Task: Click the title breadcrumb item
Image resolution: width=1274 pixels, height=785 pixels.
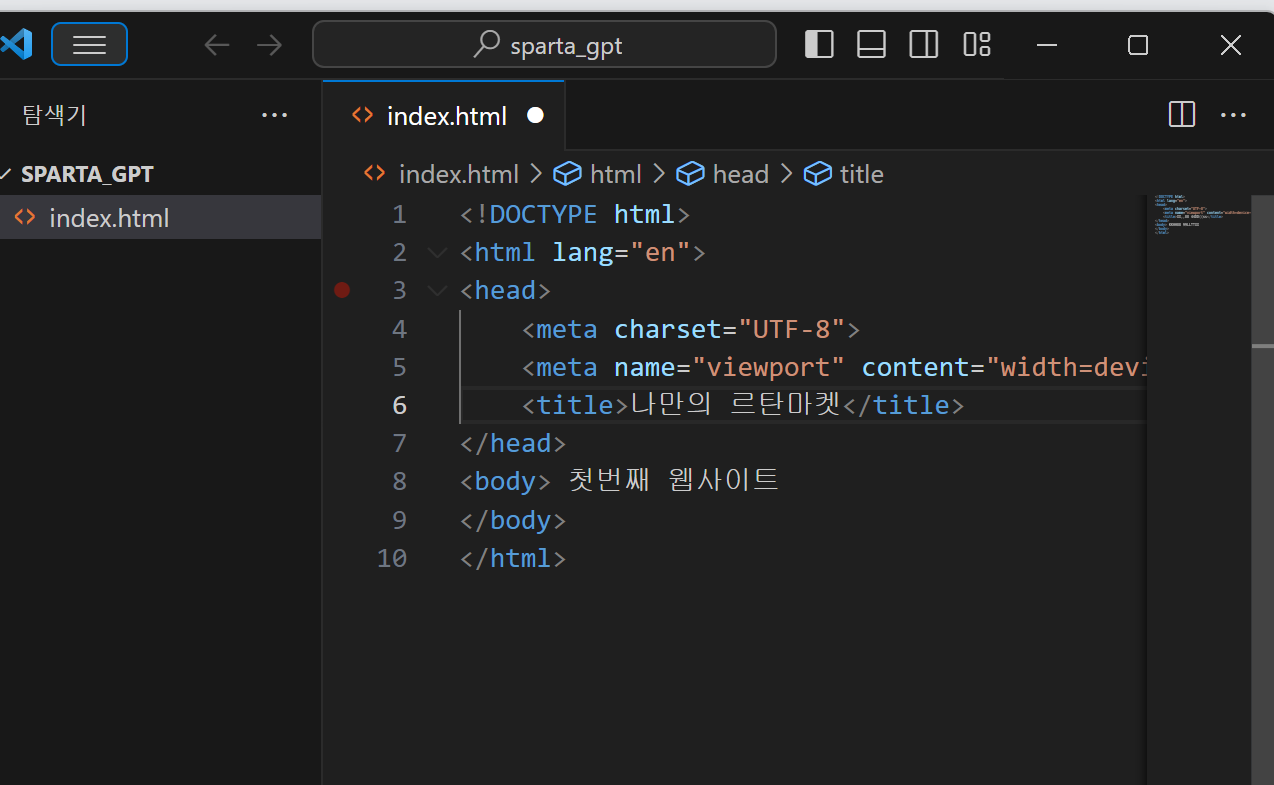Action: pos(844,174)
